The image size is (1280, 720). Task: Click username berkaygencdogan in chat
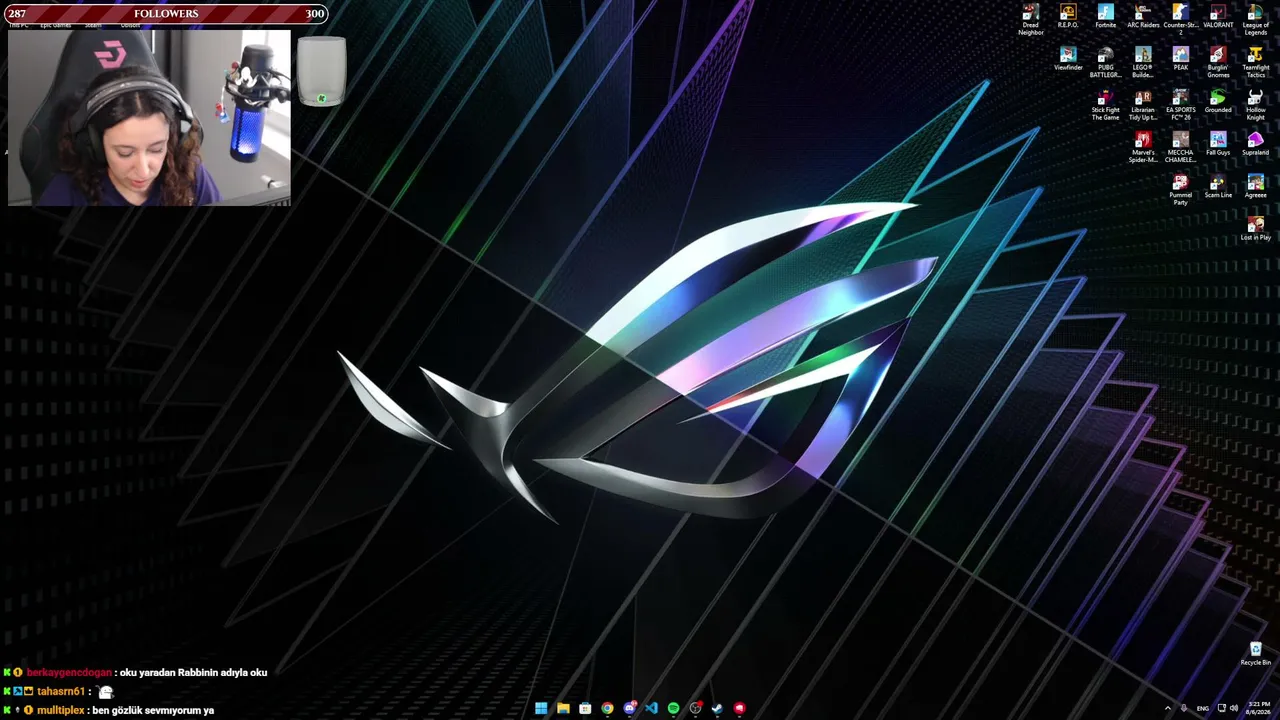(x=69, y=673)
